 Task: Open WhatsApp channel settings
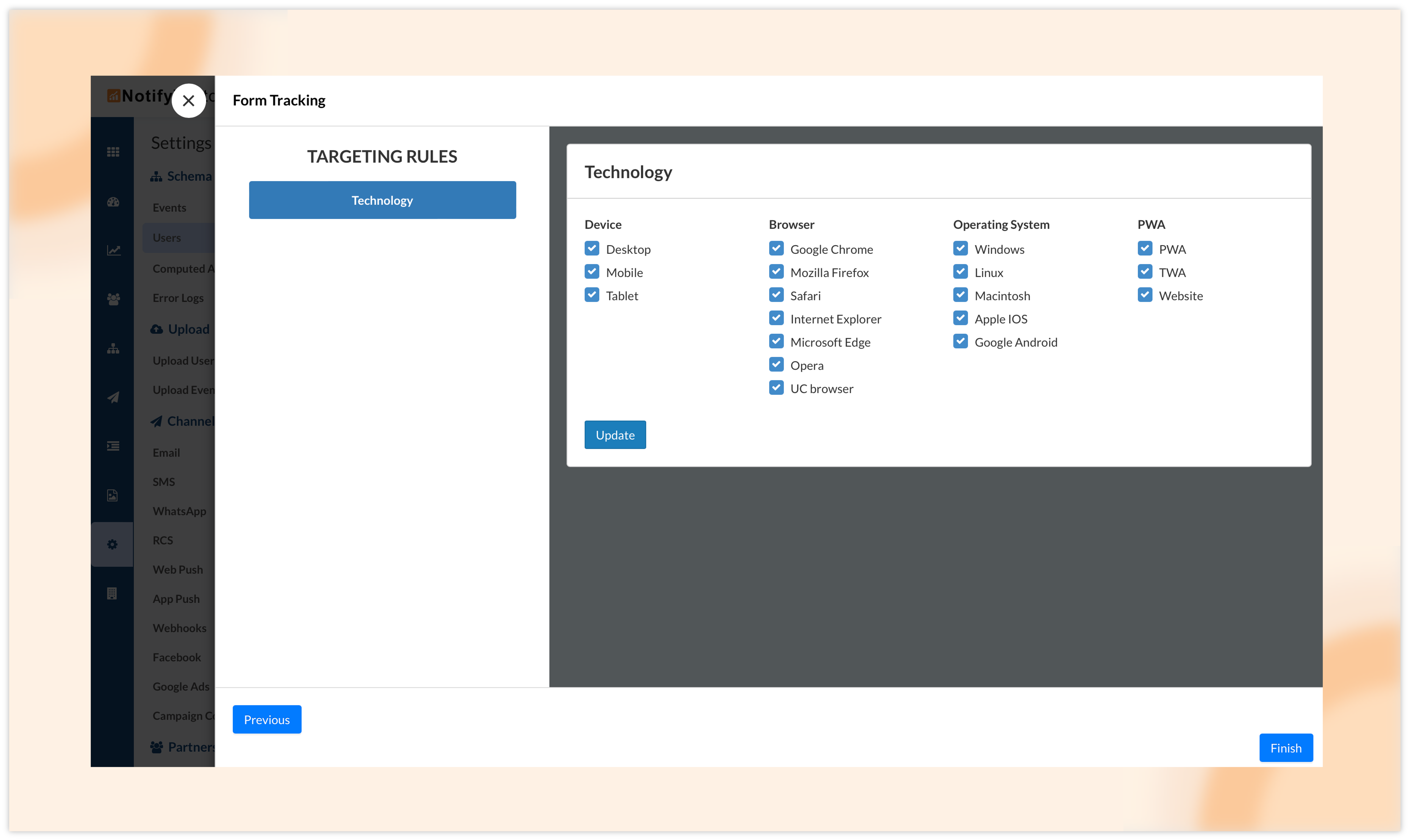click(179, 511)
